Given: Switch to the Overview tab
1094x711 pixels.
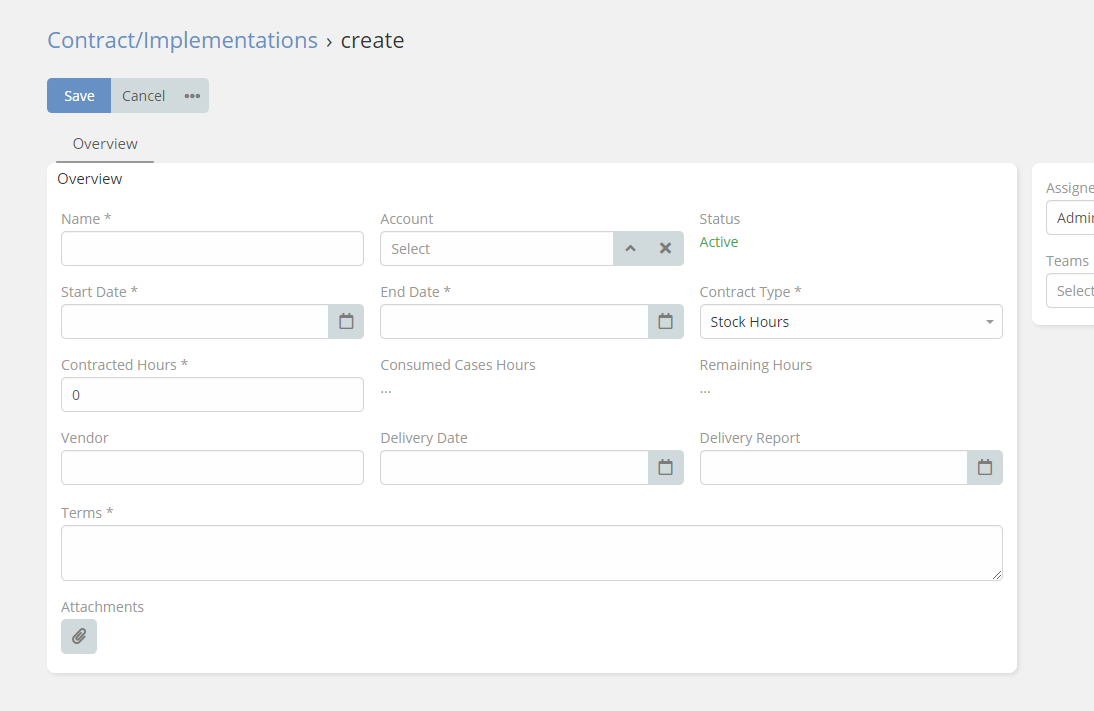Looking at the screenshot, I should coord(105,144).
